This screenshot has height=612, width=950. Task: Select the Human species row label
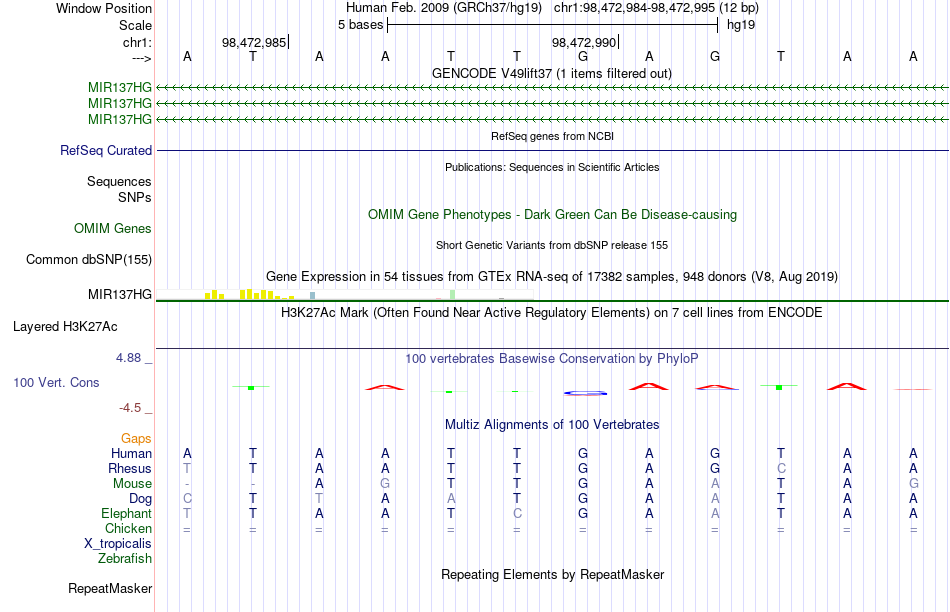131,453
